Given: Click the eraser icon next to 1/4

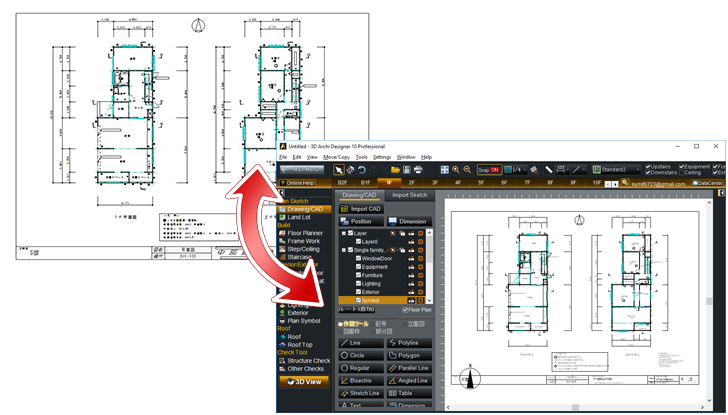Looking at the screenshot, I should pyautogui.click(x=534, y=170).
